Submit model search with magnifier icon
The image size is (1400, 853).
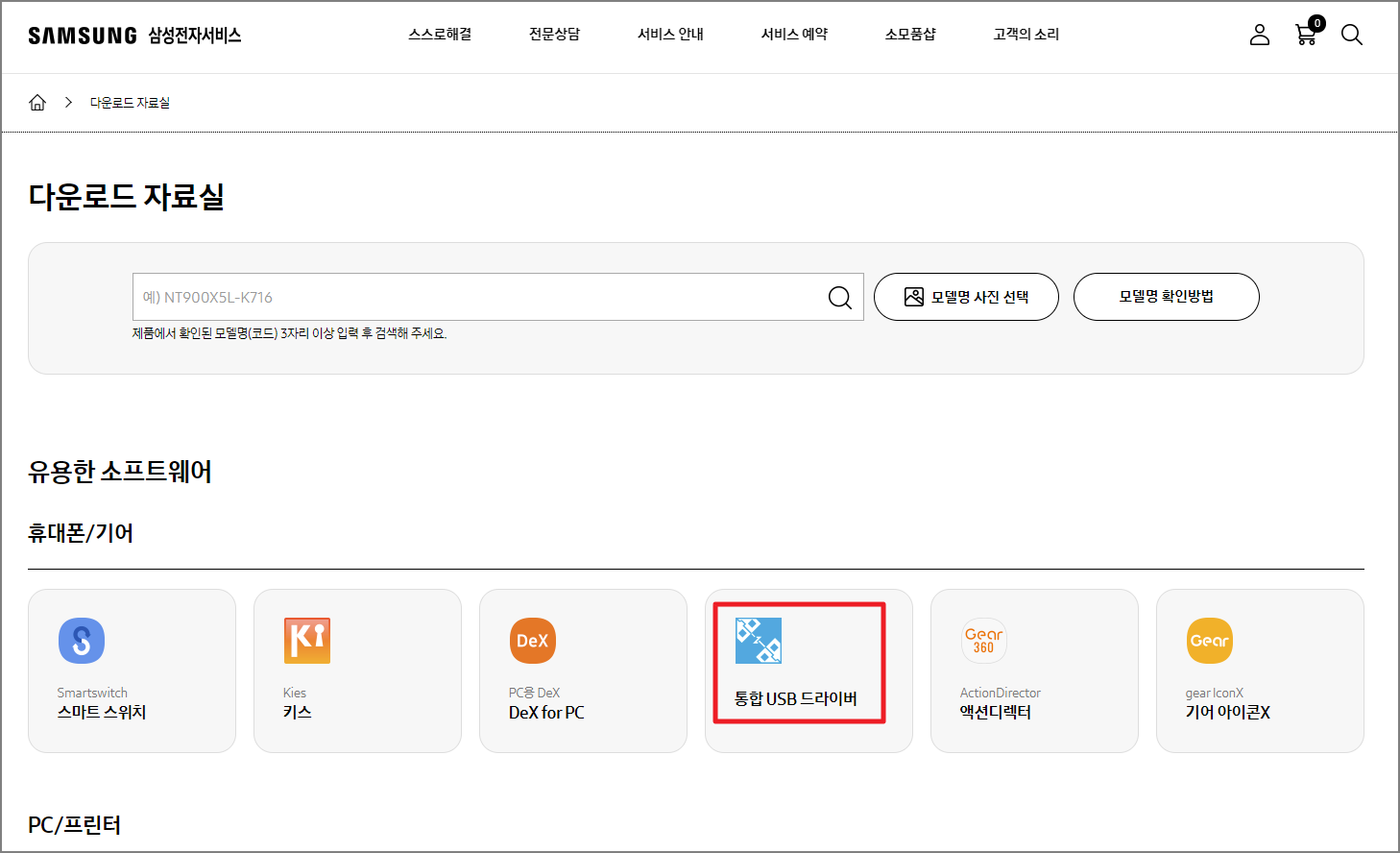(x=840, y=298)
